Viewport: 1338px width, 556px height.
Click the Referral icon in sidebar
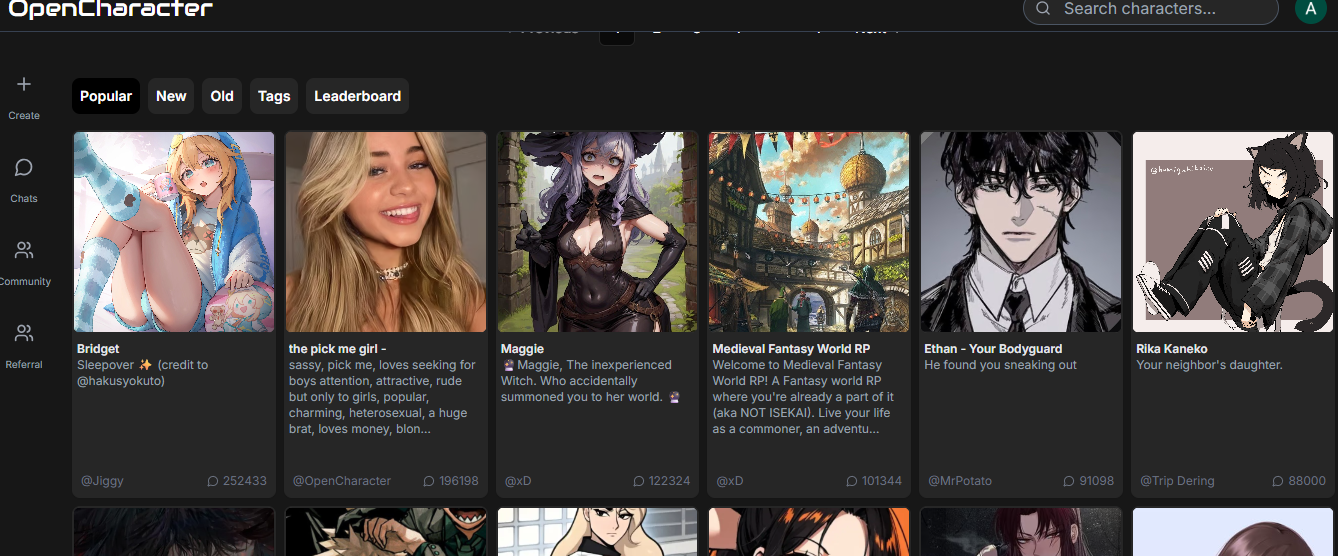click(24, 333)
